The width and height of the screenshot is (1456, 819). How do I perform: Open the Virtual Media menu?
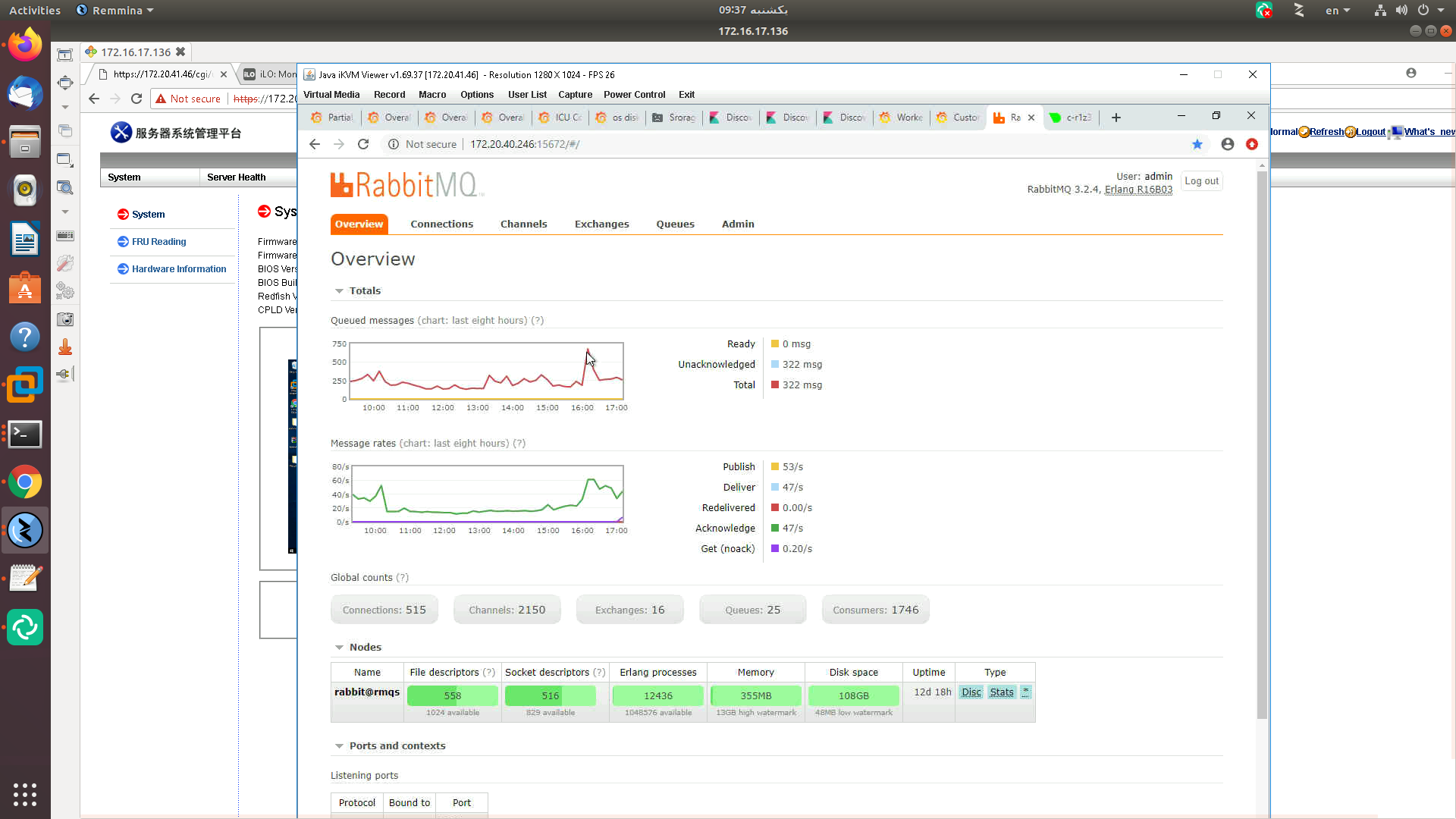331,95
